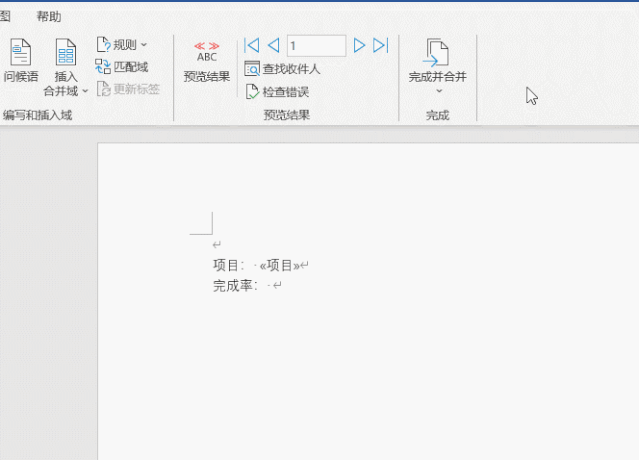
Task: Click the greyed 更新标签 button
Action: [x=128, y=89]
